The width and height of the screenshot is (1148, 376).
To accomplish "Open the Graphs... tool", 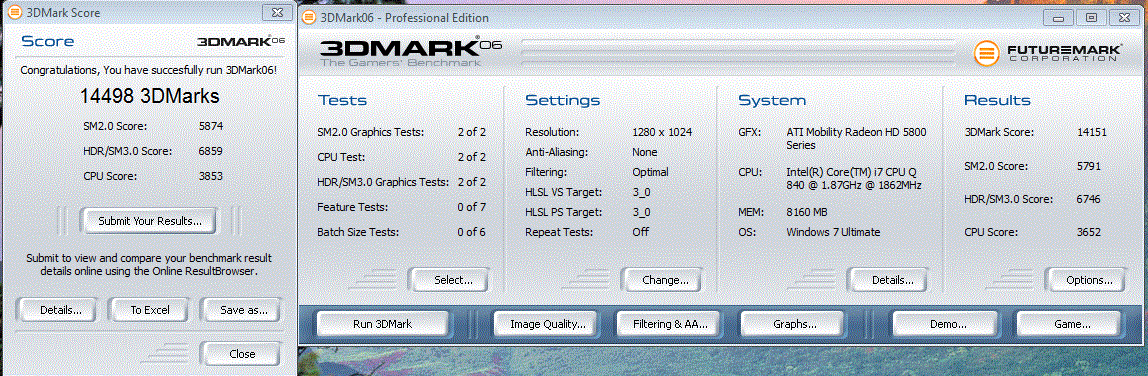I will click(794, 323).
